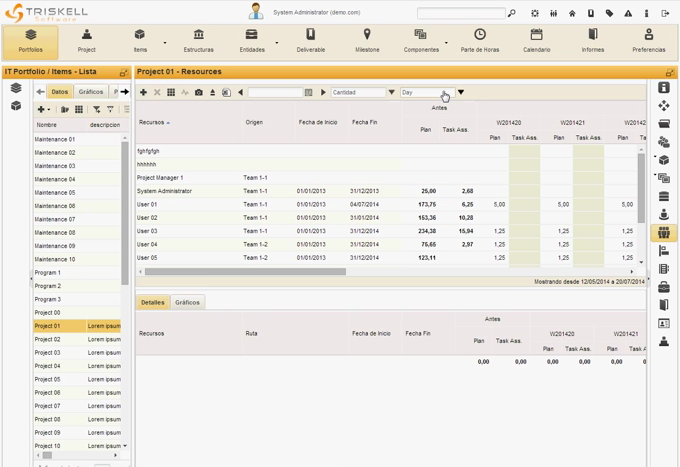Open the Milestone module
680x467 pixels.
point(367,42)
